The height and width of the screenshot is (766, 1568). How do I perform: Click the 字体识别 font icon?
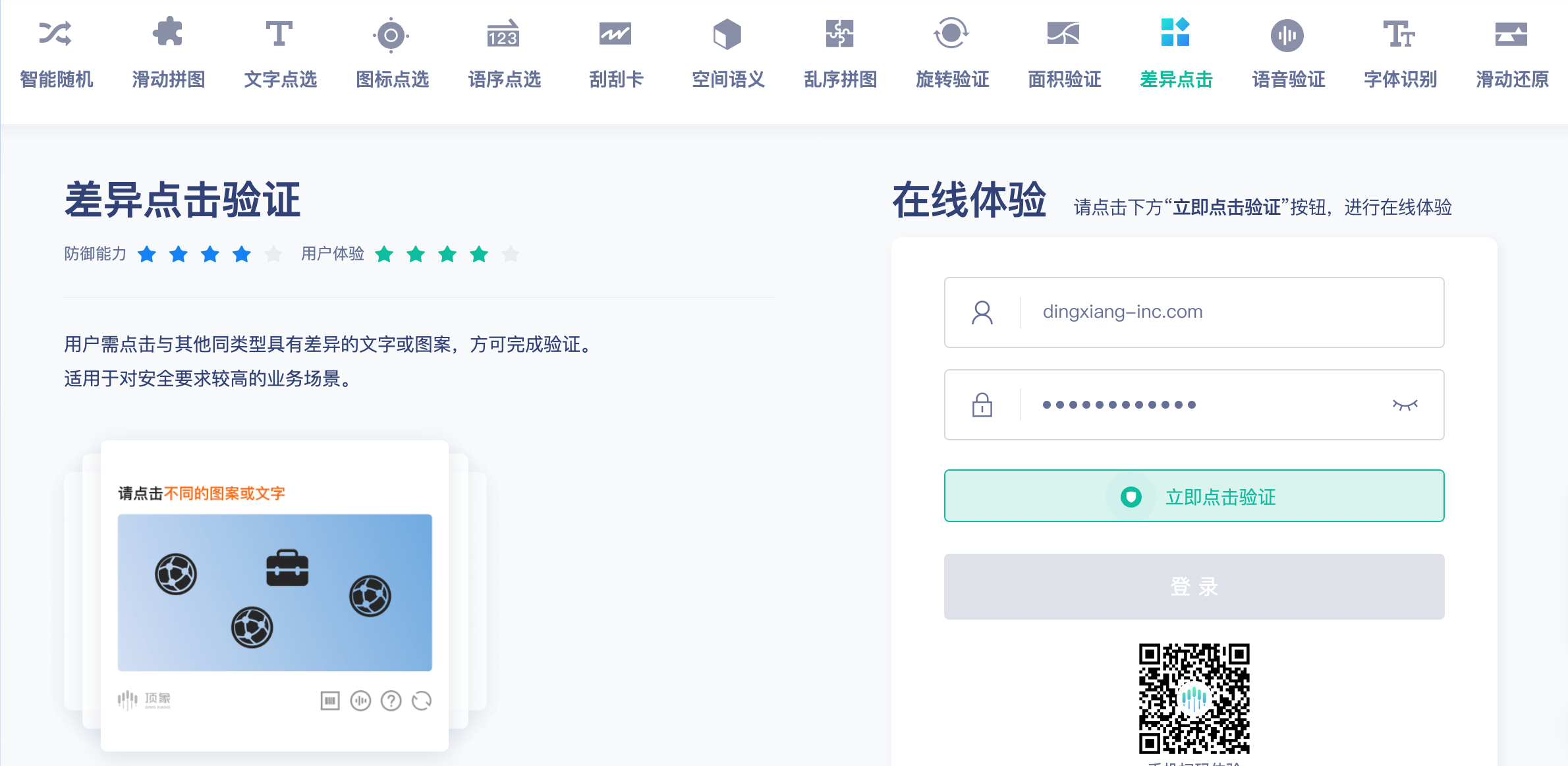pyautogui.click(x=1399, y=34)
